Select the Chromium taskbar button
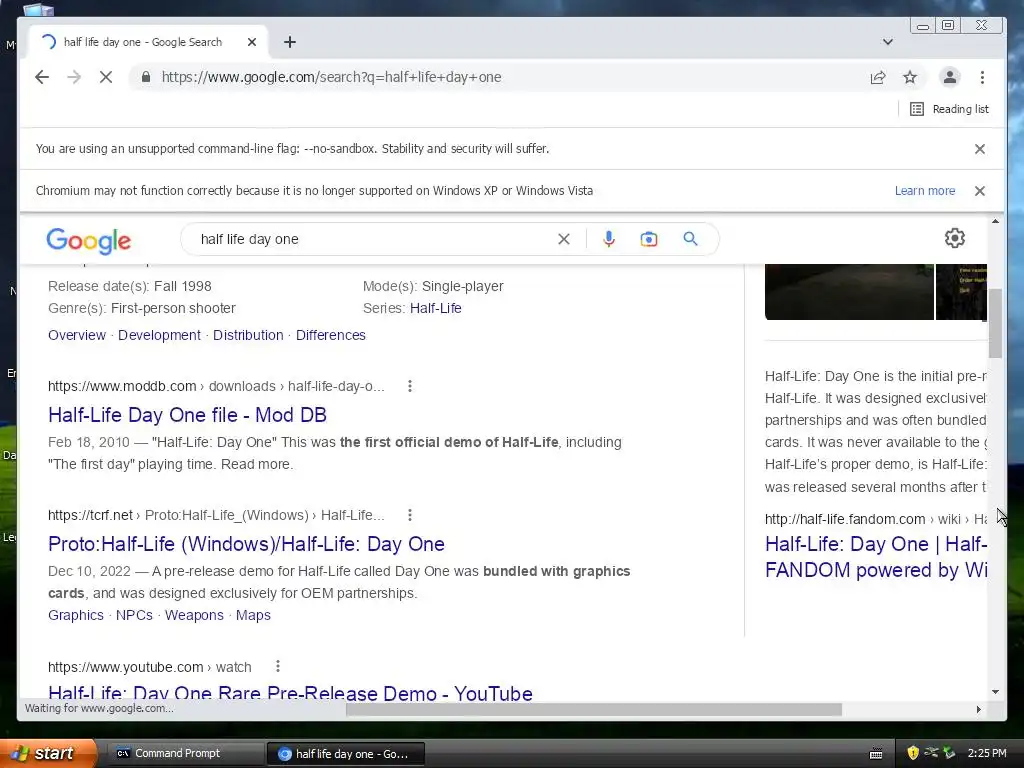The image size is (1024, 768). tap(346, 754)
